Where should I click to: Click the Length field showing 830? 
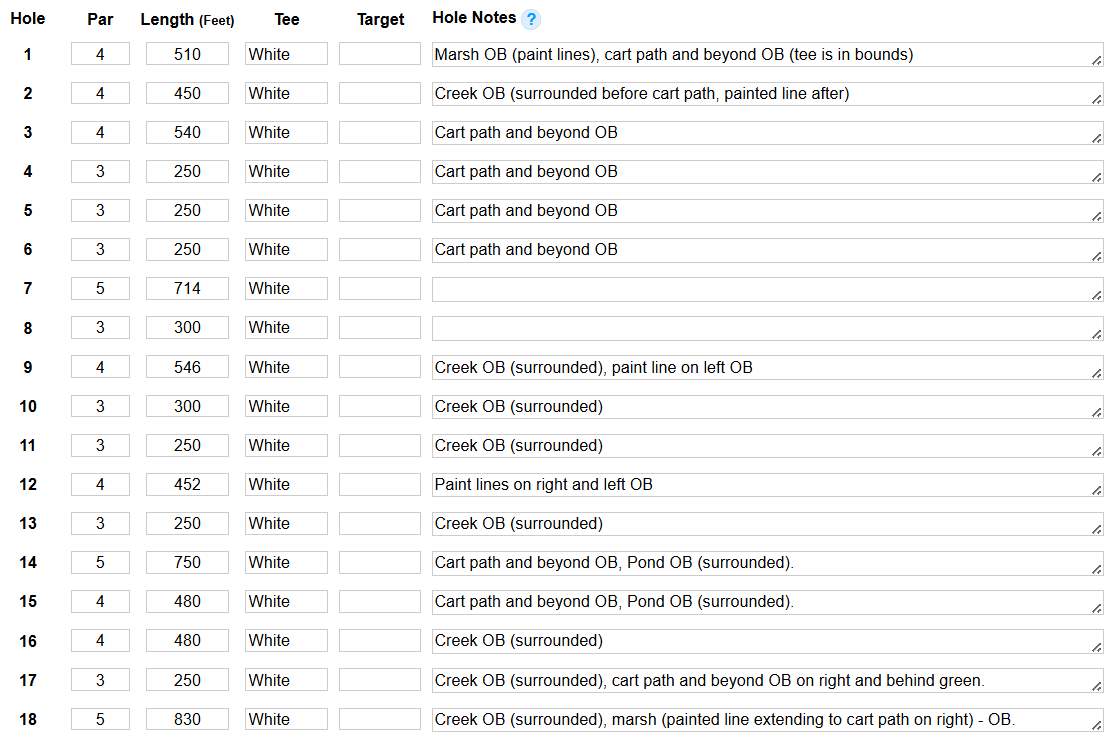click(187, 719)
